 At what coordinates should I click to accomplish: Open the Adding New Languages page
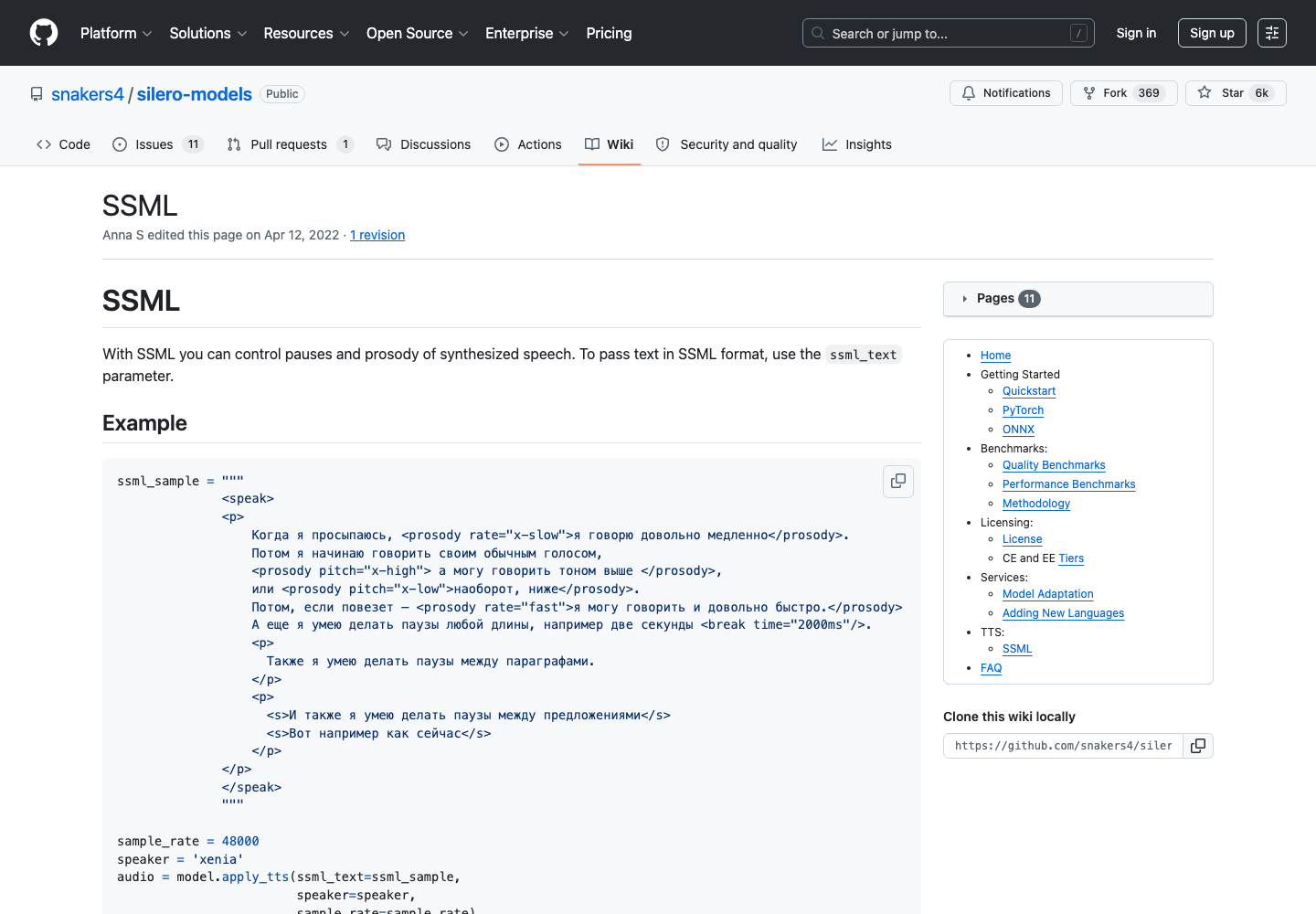coord(1063,613)
